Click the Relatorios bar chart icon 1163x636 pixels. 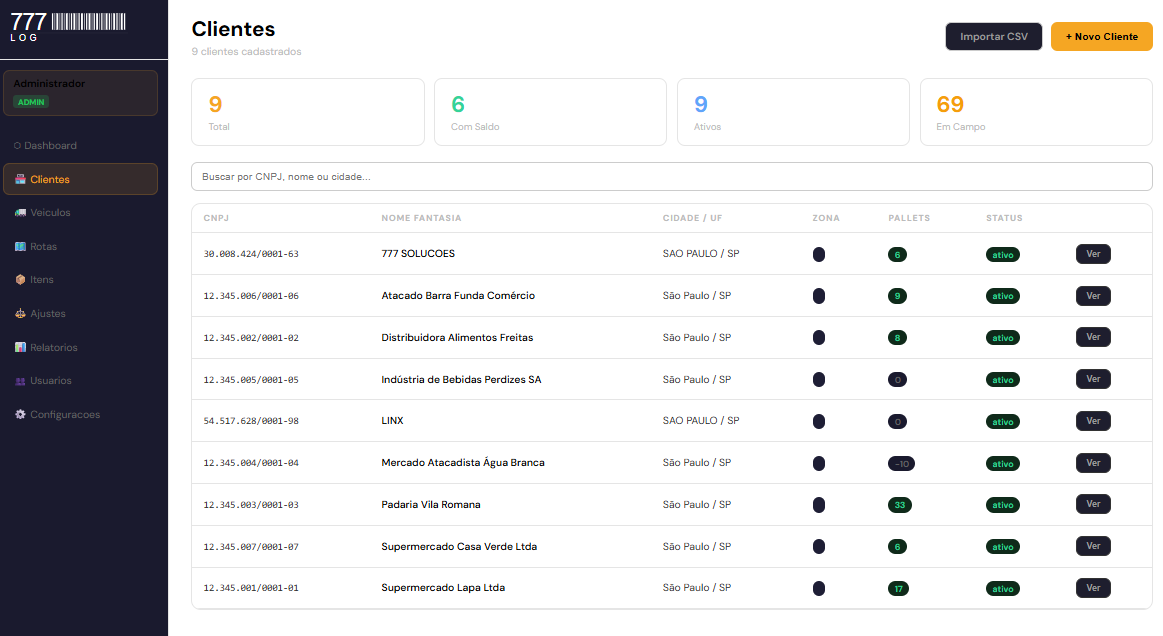(20, 348)
